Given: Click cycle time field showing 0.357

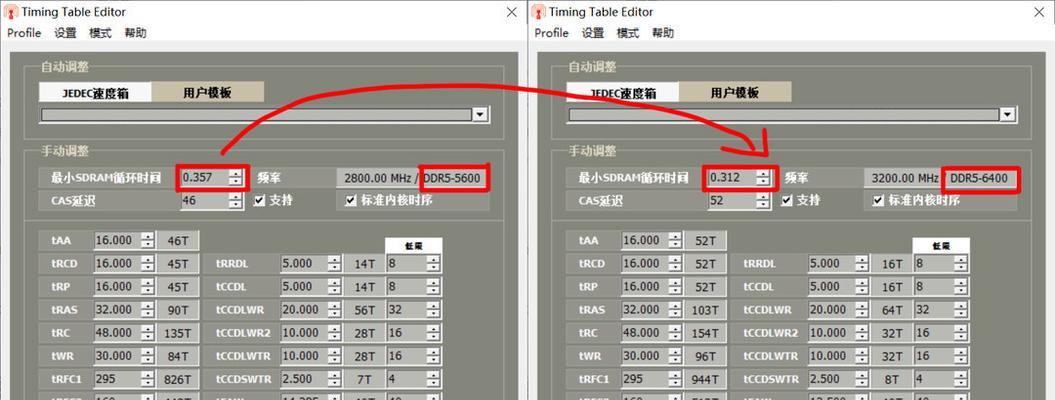Looking at the screenshot, I should (x=205, y=177).
